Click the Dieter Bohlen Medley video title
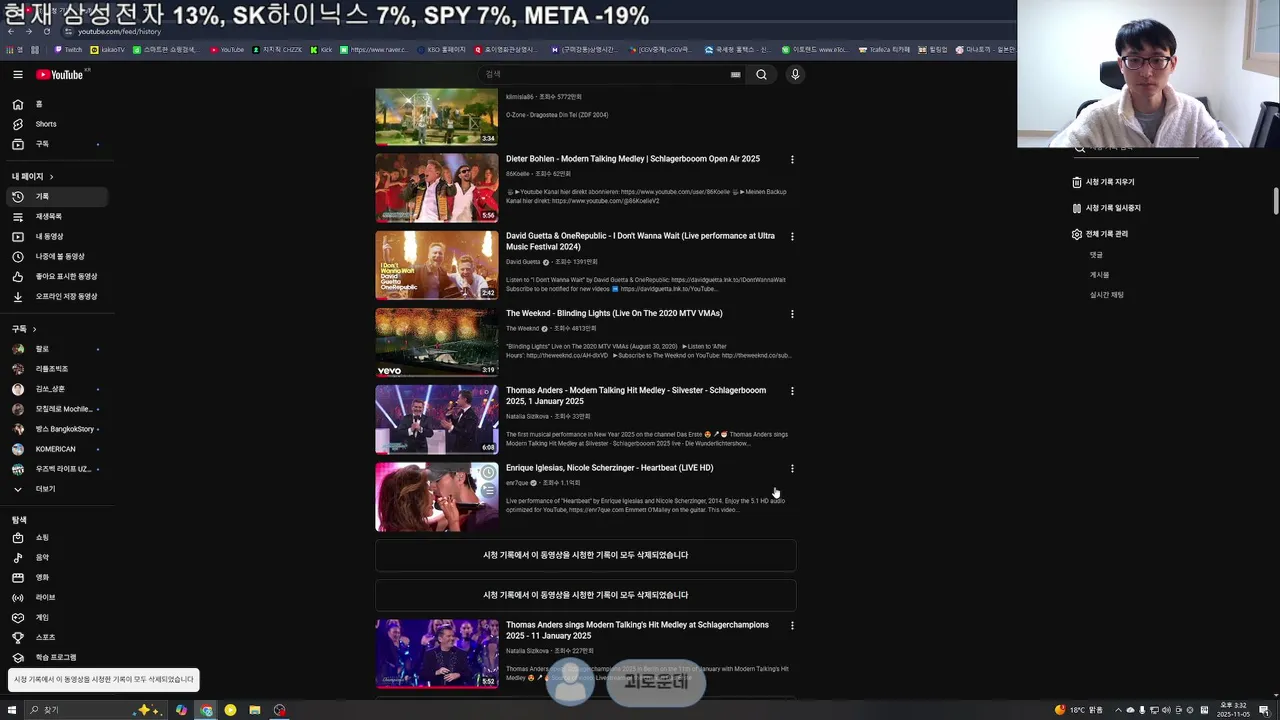1280x720 pixels. click(x=632, y=159)
